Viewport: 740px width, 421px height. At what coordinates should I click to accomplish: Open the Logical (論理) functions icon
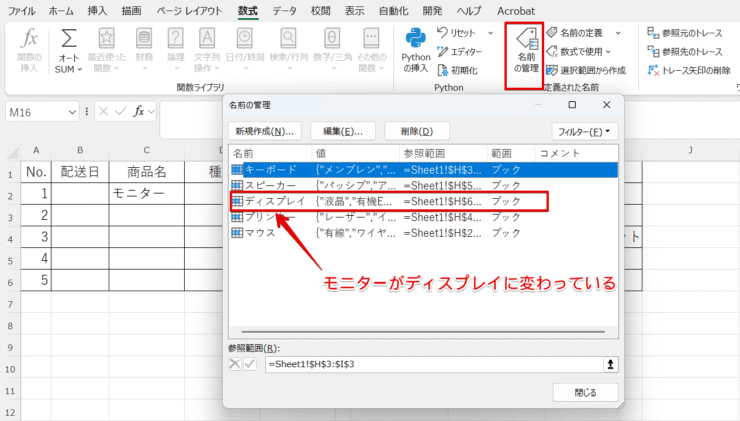click(x=176, y=39)
